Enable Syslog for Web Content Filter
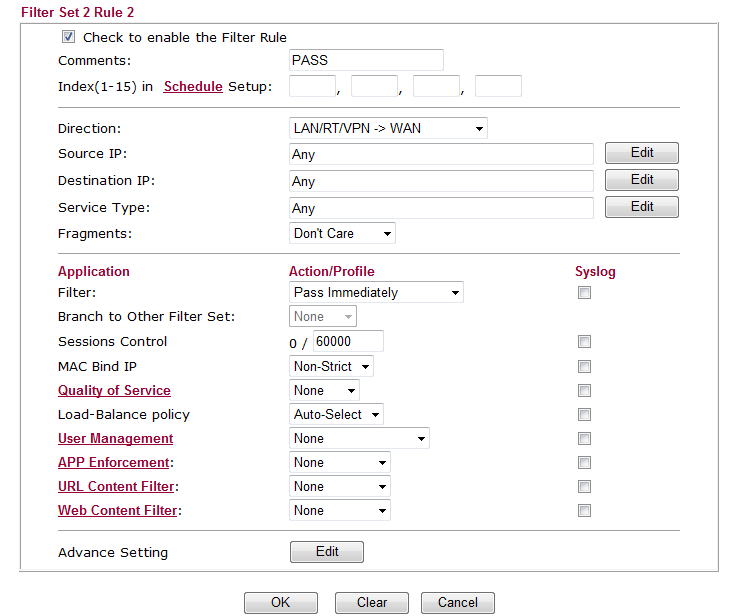This screenshot has height=616, width=744. click(584, 511)
